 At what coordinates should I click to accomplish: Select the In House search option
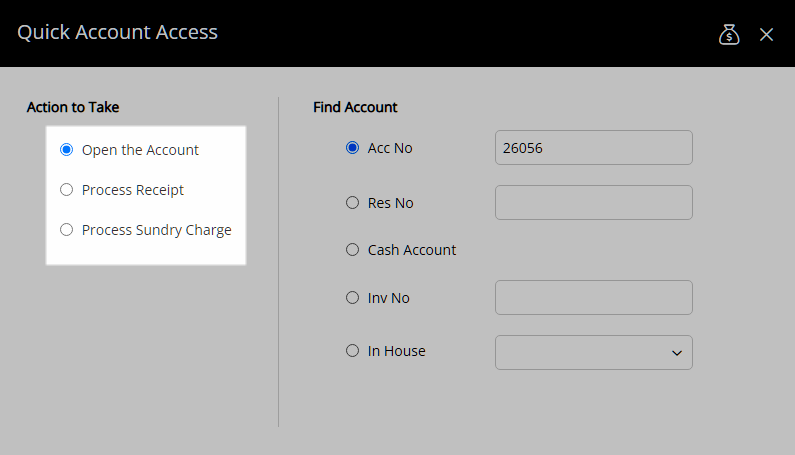coord(352,351)
